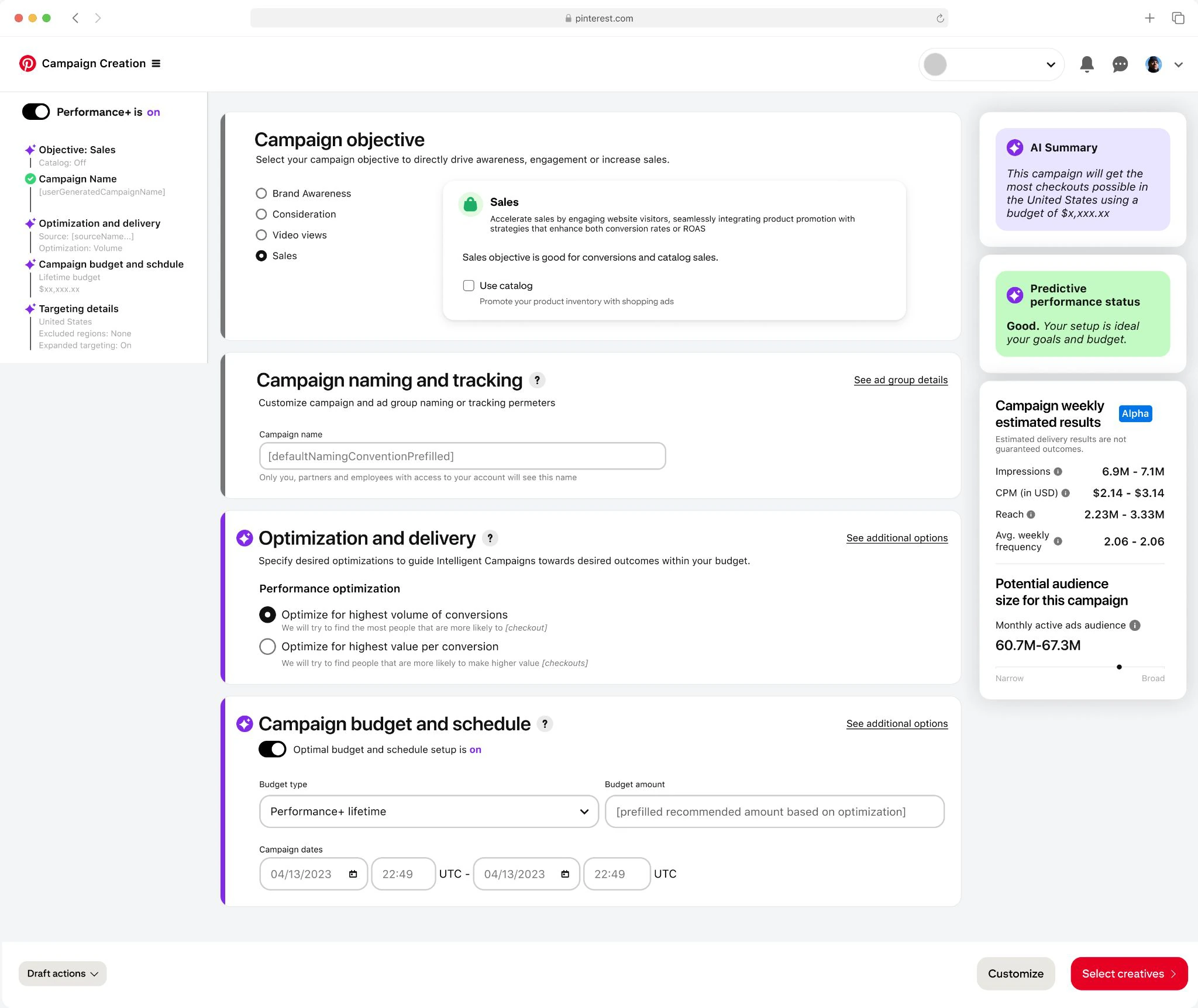1198x1008 pixels.
Task: Click the CPM (in USD) info icon
Action: click(1065, 493)
